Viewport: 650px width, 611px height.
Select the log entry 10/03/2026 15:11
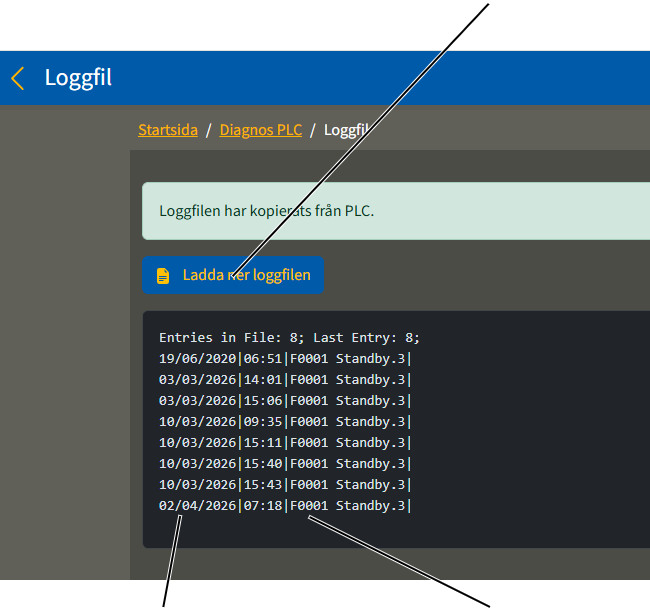285,443
